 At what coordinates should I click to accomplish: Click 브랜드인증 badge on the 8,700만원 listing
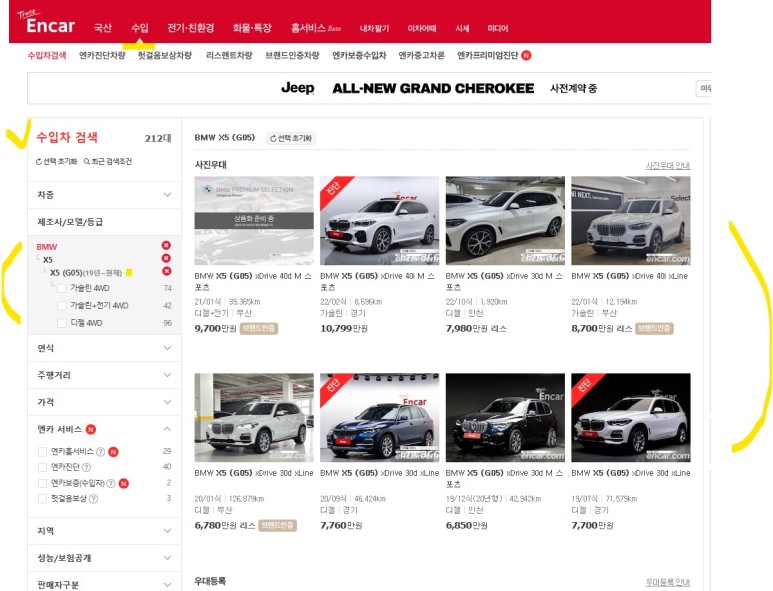(654, 329)
